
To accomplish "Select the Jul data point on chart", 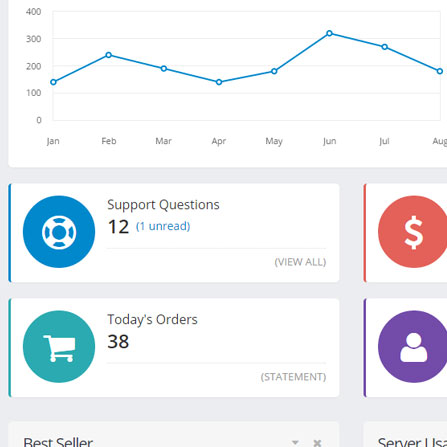I will tap(385, 47).
